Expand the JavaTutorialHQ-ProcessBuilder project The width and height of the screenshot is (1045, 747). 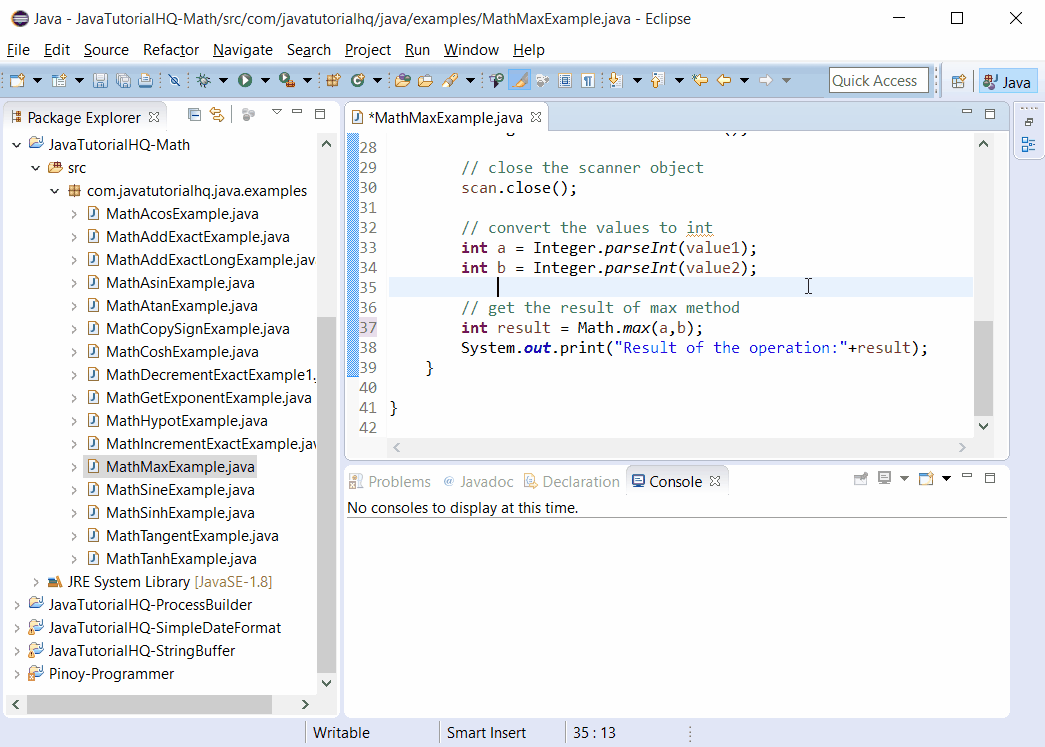tap(16, 604)
